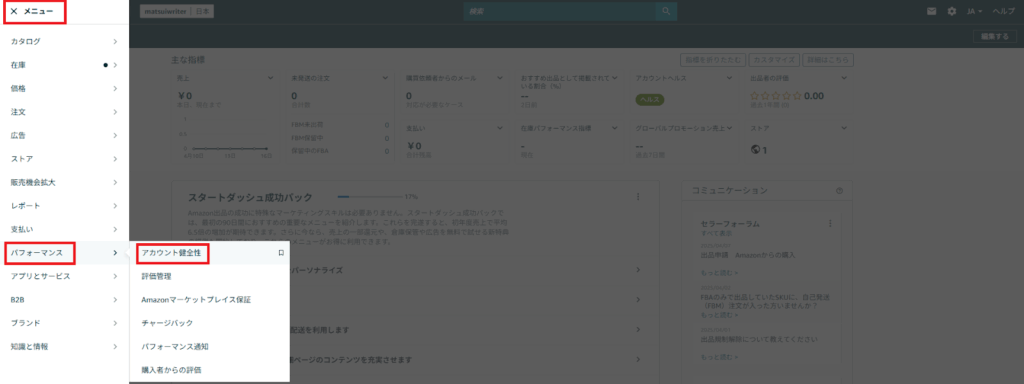
Task: Click the カスタマイズ button
Action: coord(774,60)
